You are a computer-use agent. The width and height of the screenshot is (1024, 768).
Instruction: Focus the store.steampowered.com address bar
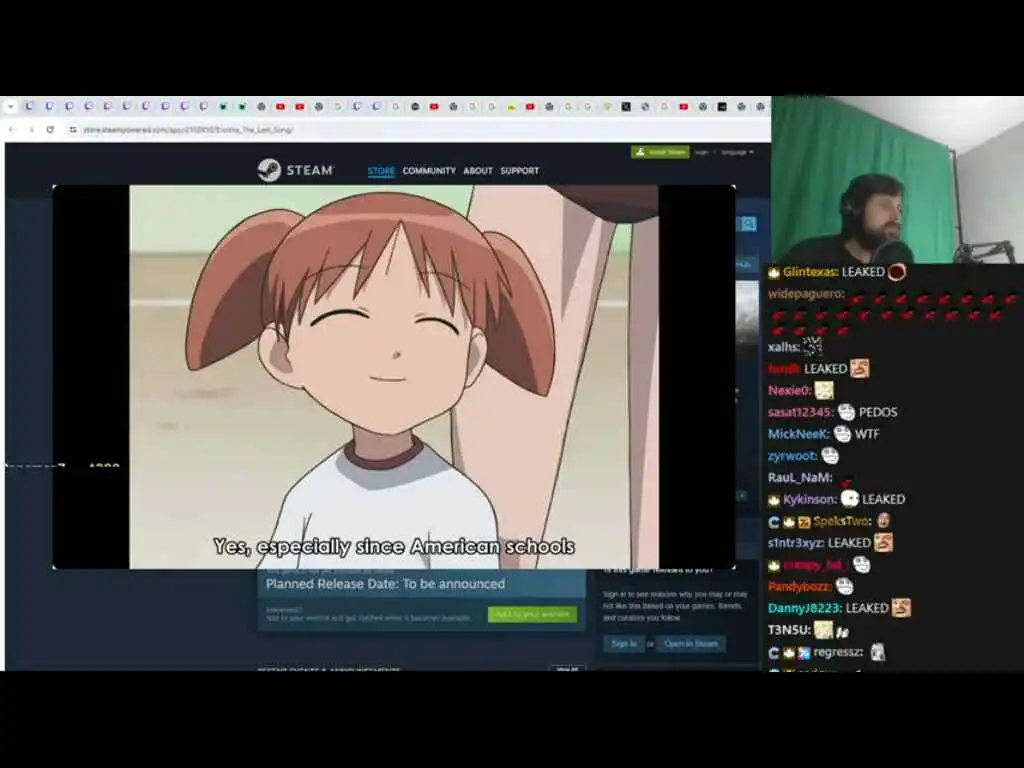188,130
